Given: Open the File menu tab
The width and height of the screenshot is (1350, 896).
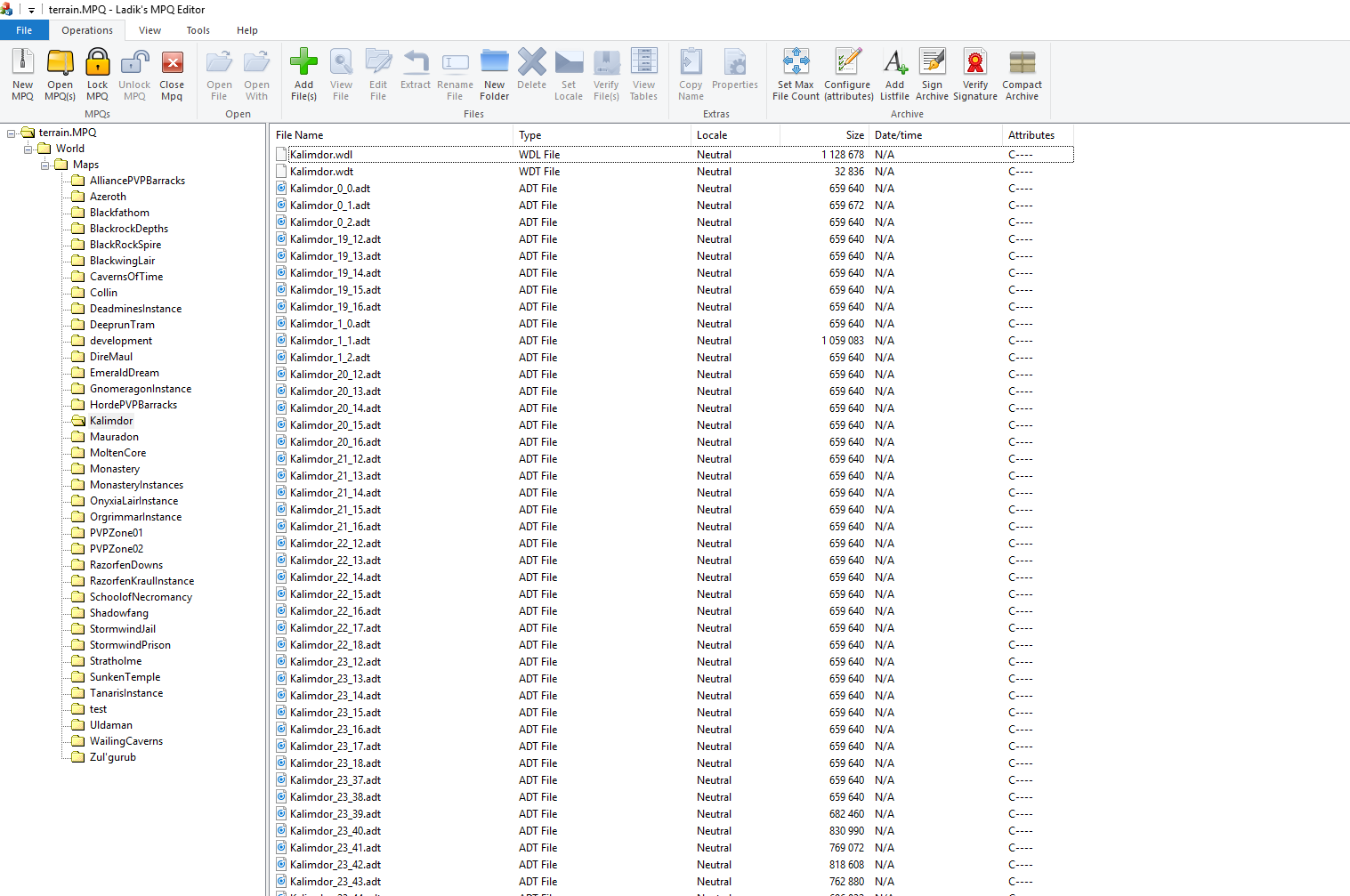Looking at the screenshot, I should [24, 30].
